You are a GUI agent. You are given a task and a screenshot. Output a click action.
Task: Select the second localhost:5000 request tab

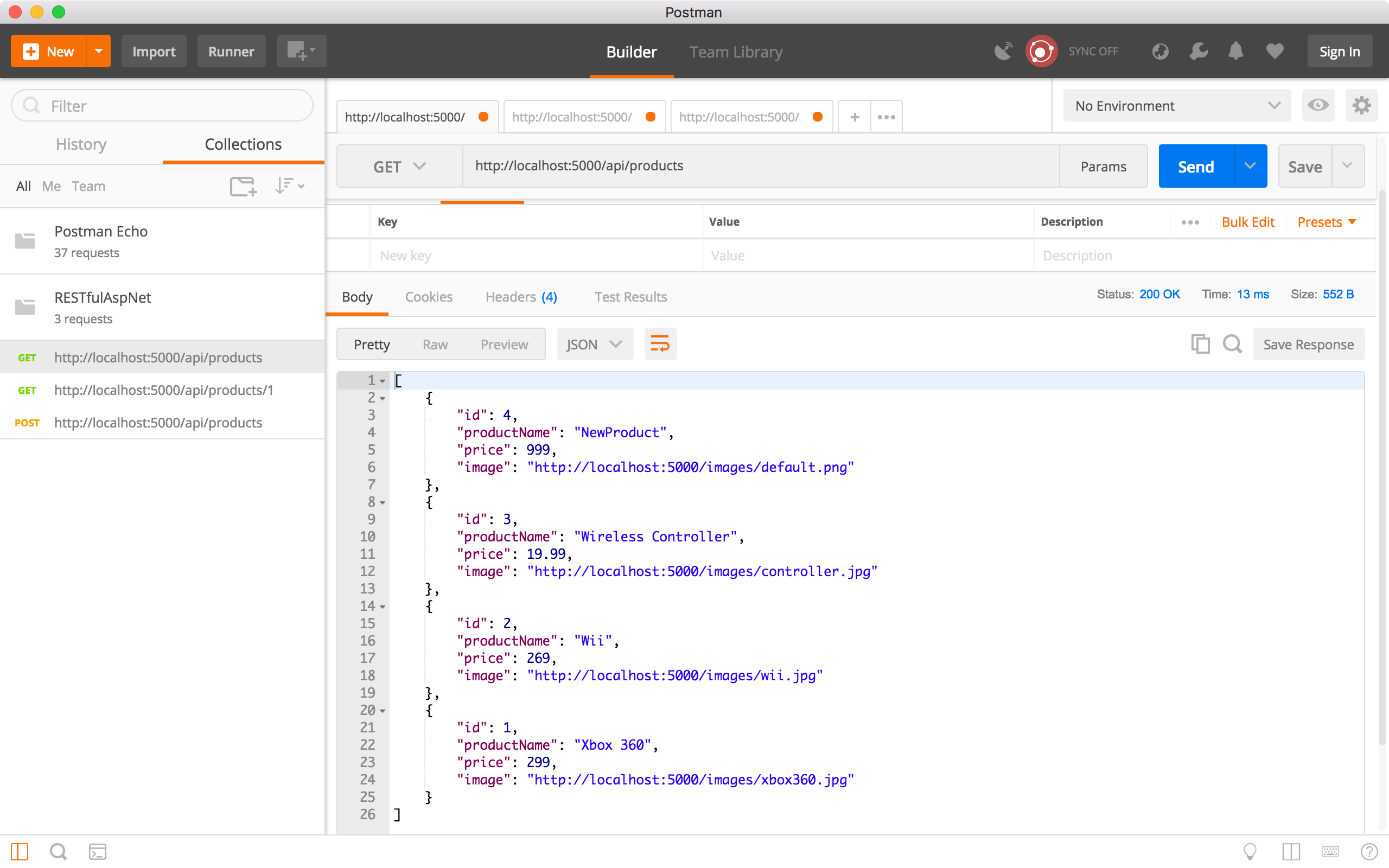584,117
